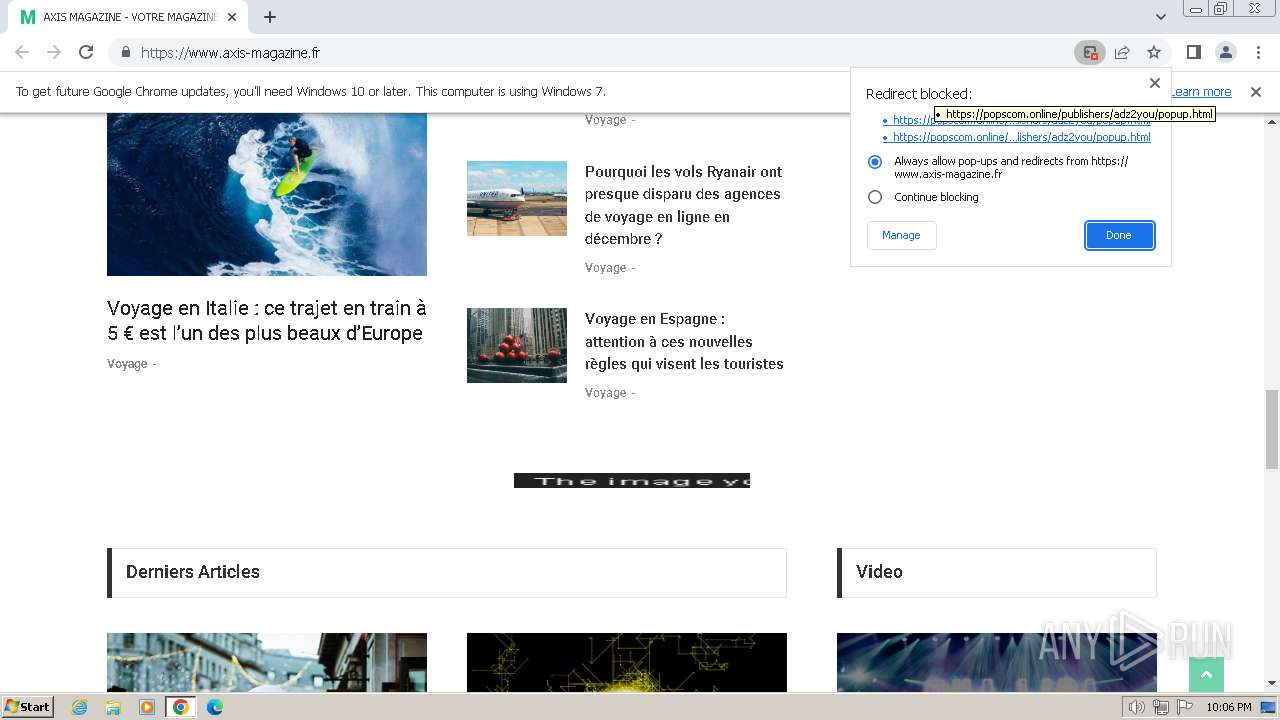Open Ryanair flights disappeared article

[x=684, y=205]
